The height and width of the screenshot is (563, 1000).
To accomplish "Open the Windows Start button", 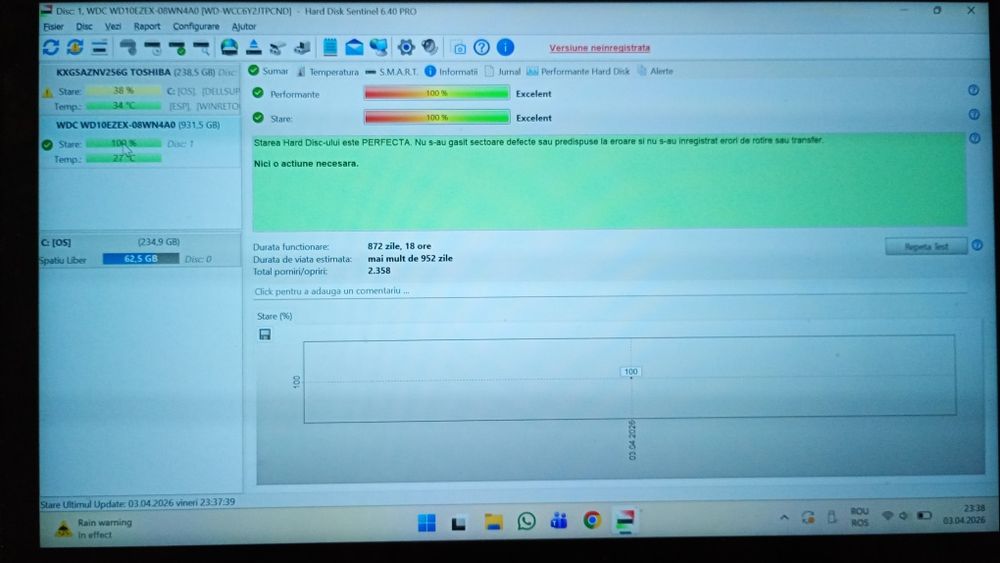I will [x=427, y=522].
